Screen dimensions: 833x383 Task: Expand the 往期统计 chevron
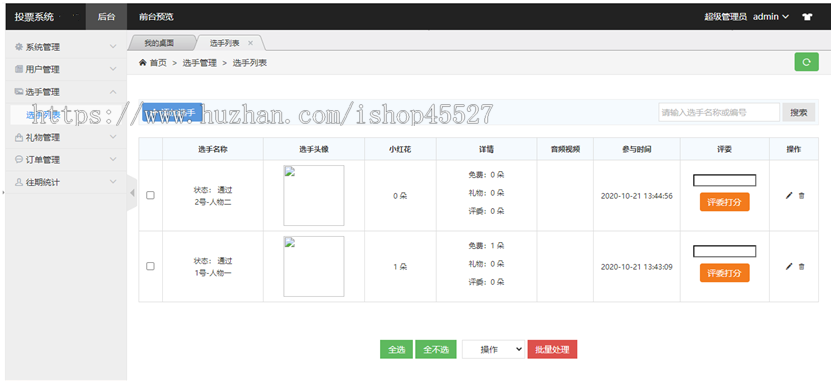113,182
